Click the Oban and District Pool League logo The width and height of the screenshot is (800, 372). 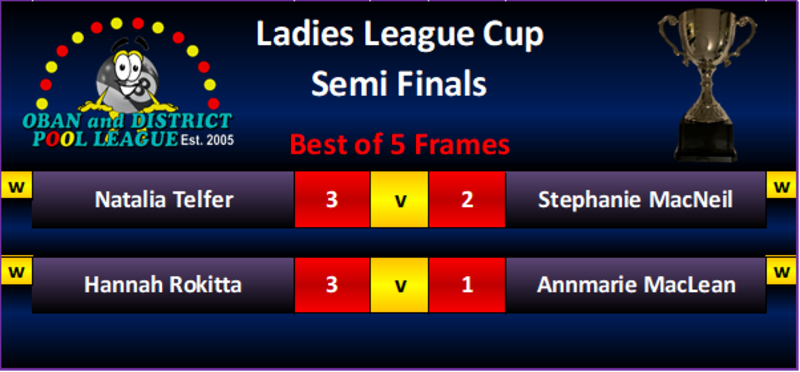(x=128, y=83)
